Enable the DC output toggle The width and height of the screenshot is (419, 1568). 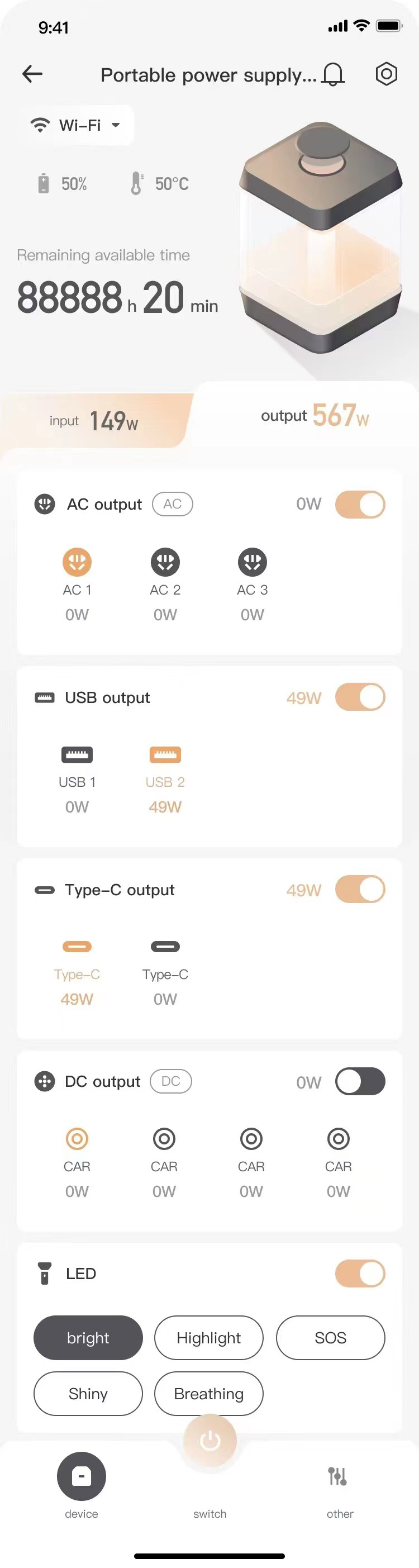pos(360,1082)
